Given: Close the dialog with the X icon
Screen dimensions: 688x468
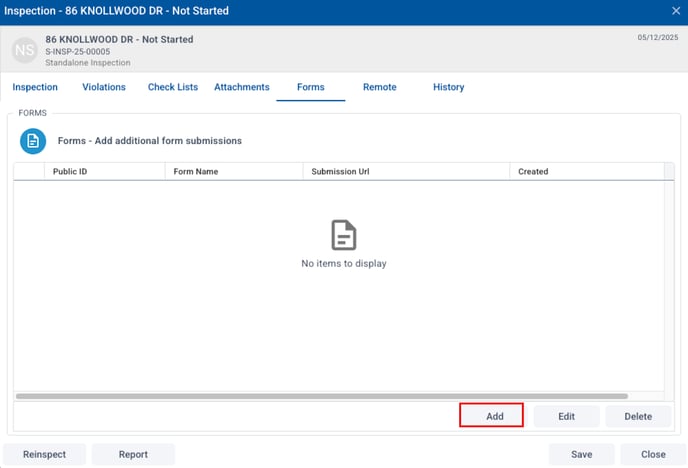Looking at the screenshot, I should (675, 11).
